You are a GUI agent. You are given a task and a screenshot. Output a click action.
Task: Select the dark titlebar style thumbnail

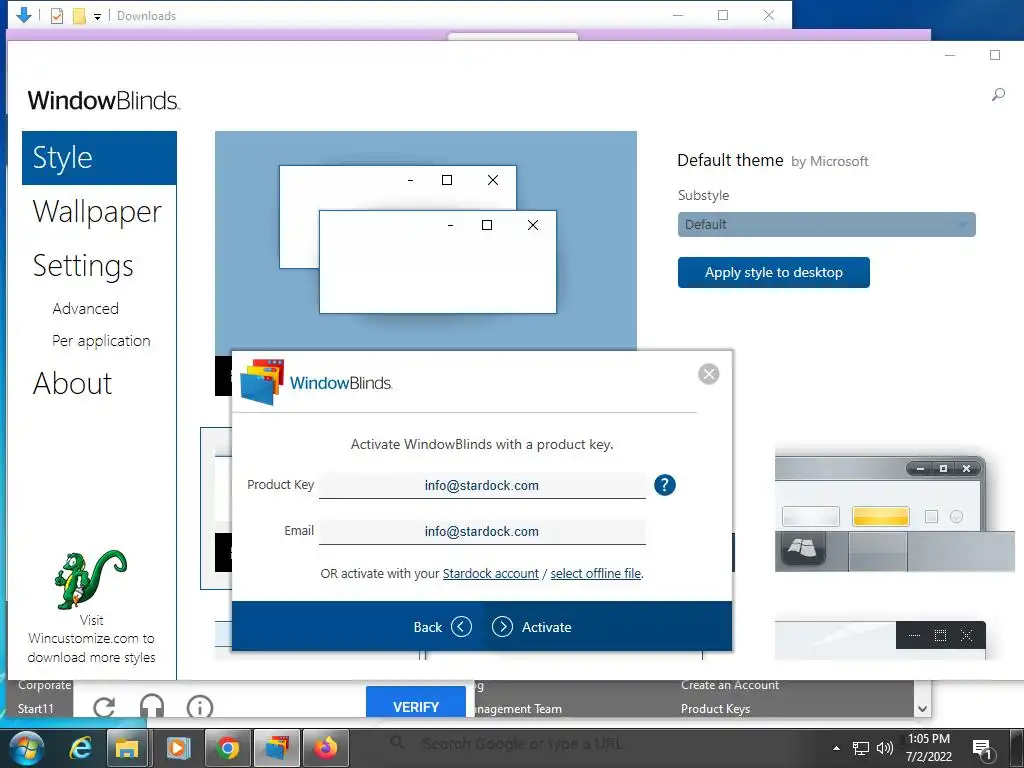880,639
